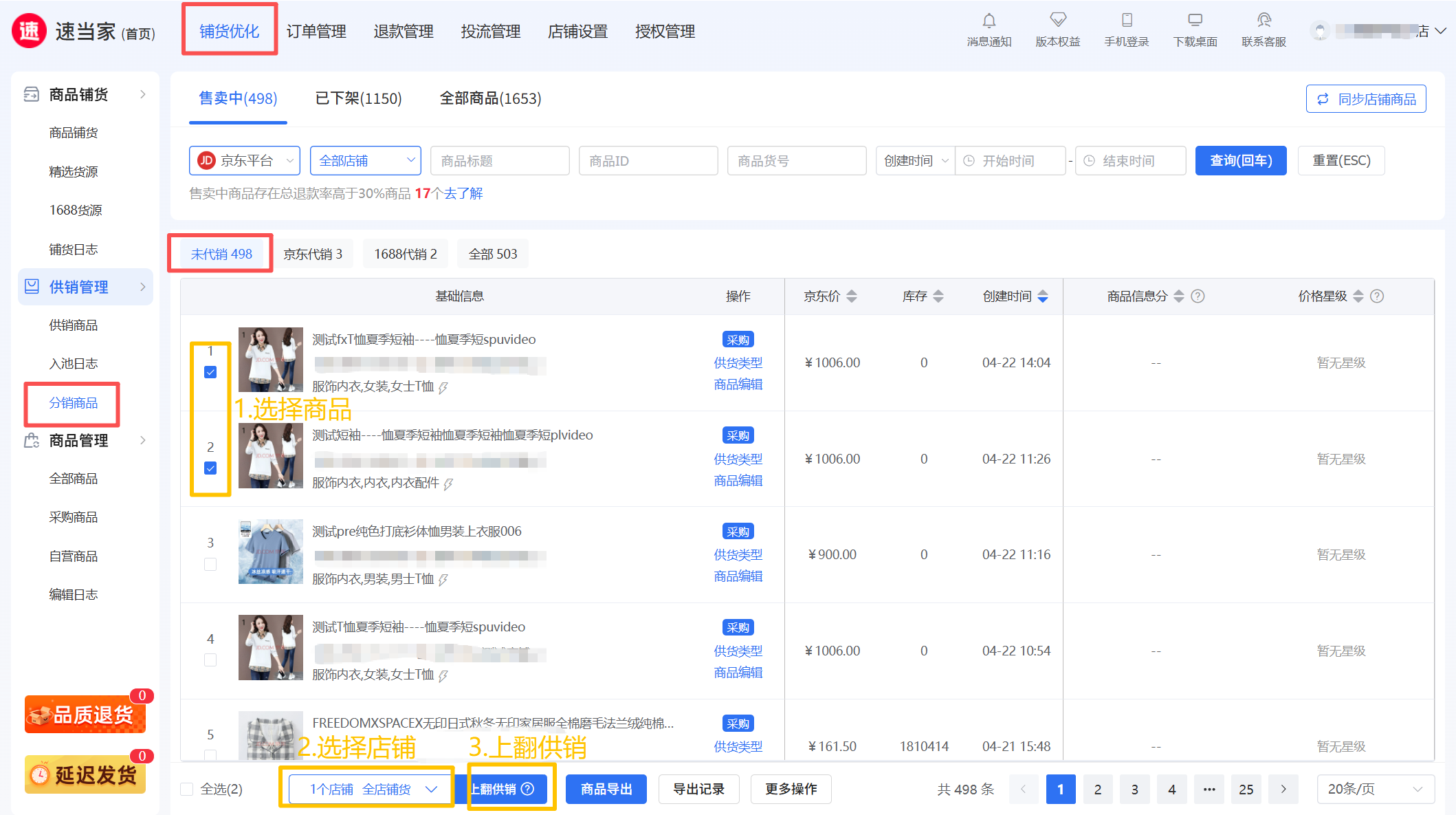Click help icon beside 价格星级
The image size is (1456, 815).
click(1377, 296)
